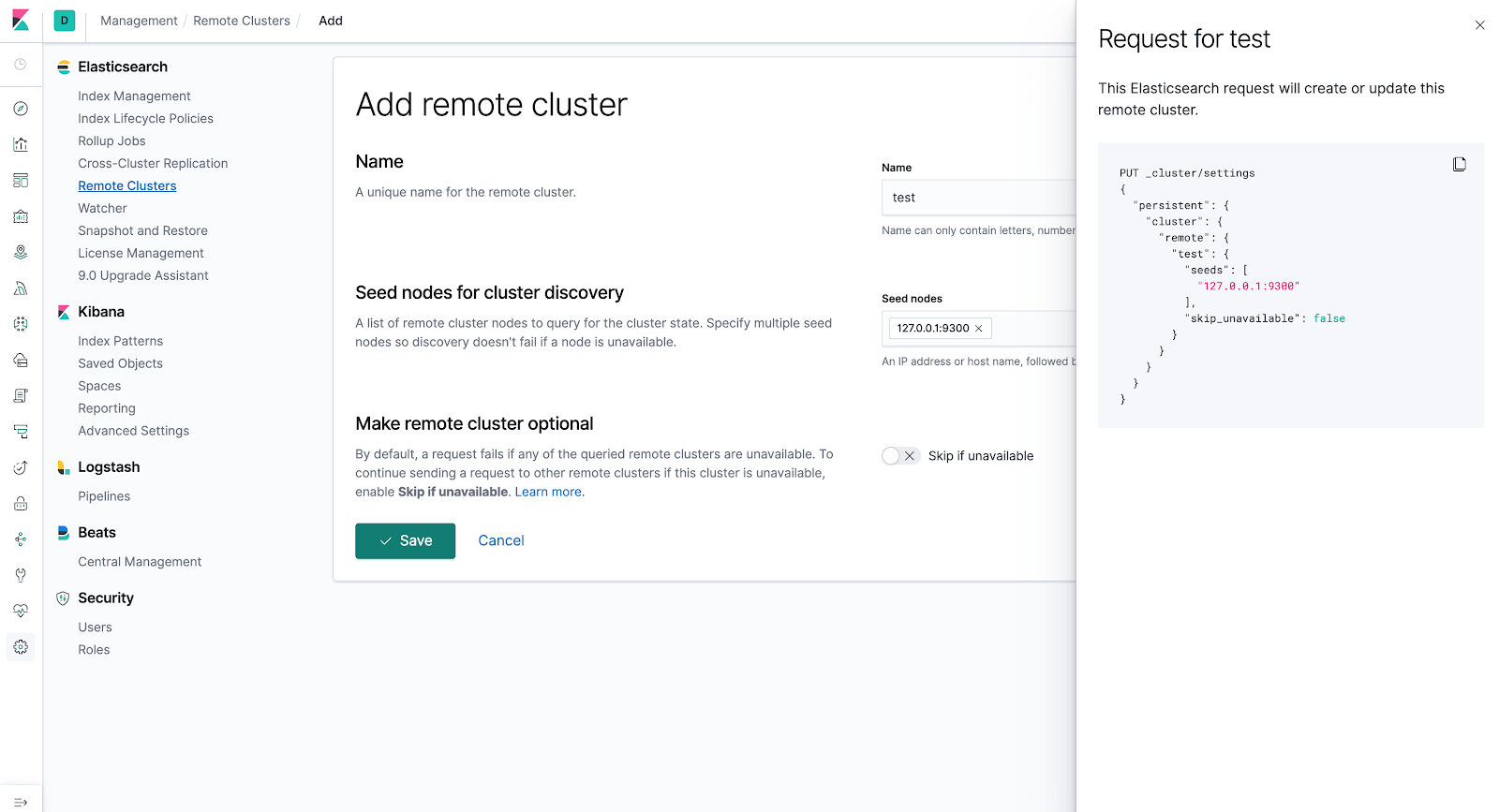Enable the Skip if unavailable switch
1499x812 pixels.
click(900, 456)
